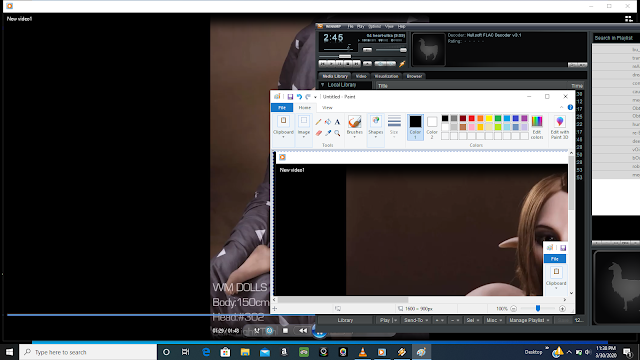
Task: Click the Type here to search box
Action: 88,352
